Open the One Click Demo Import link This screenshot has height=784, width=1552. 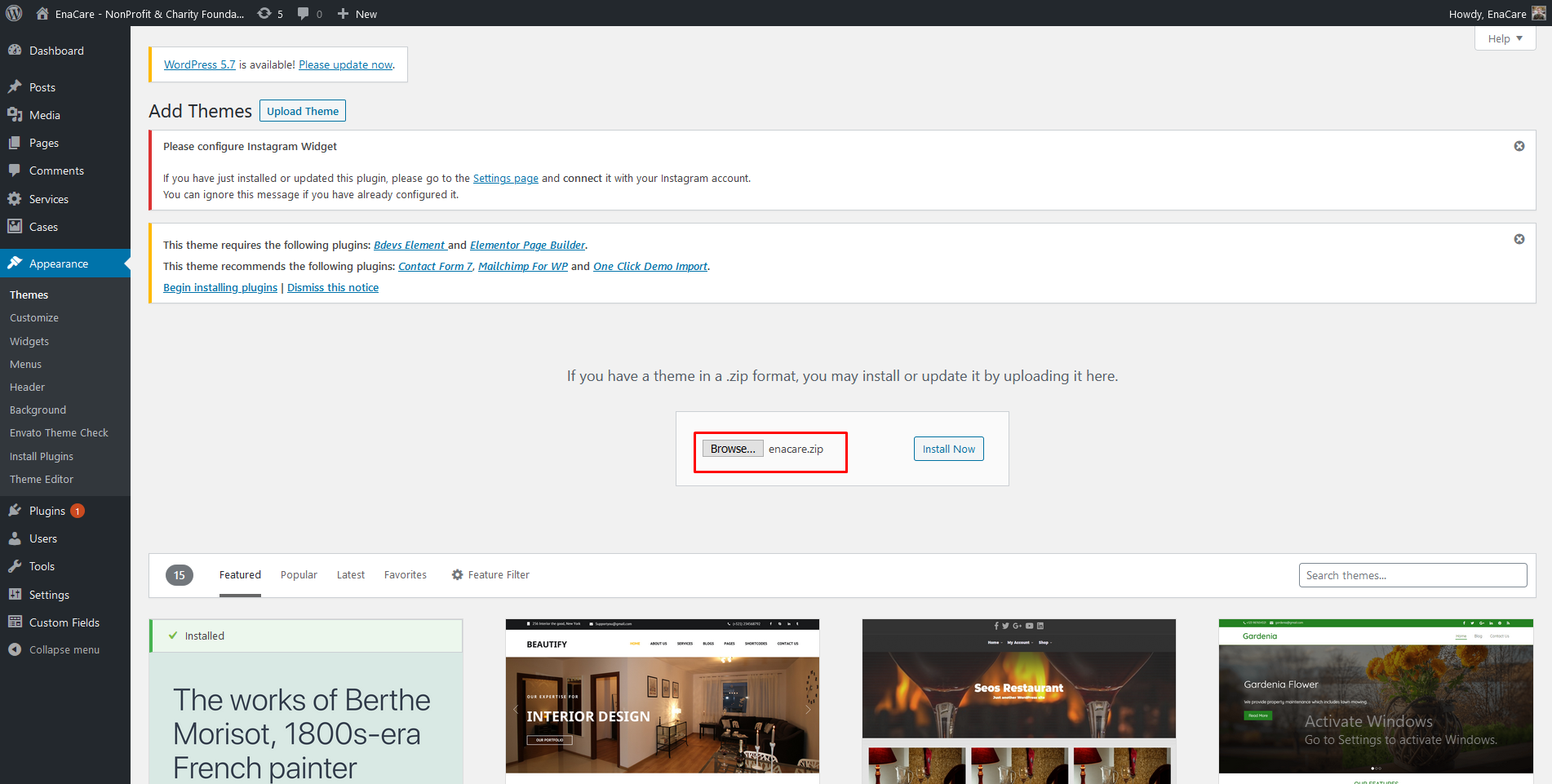[650, 266]
